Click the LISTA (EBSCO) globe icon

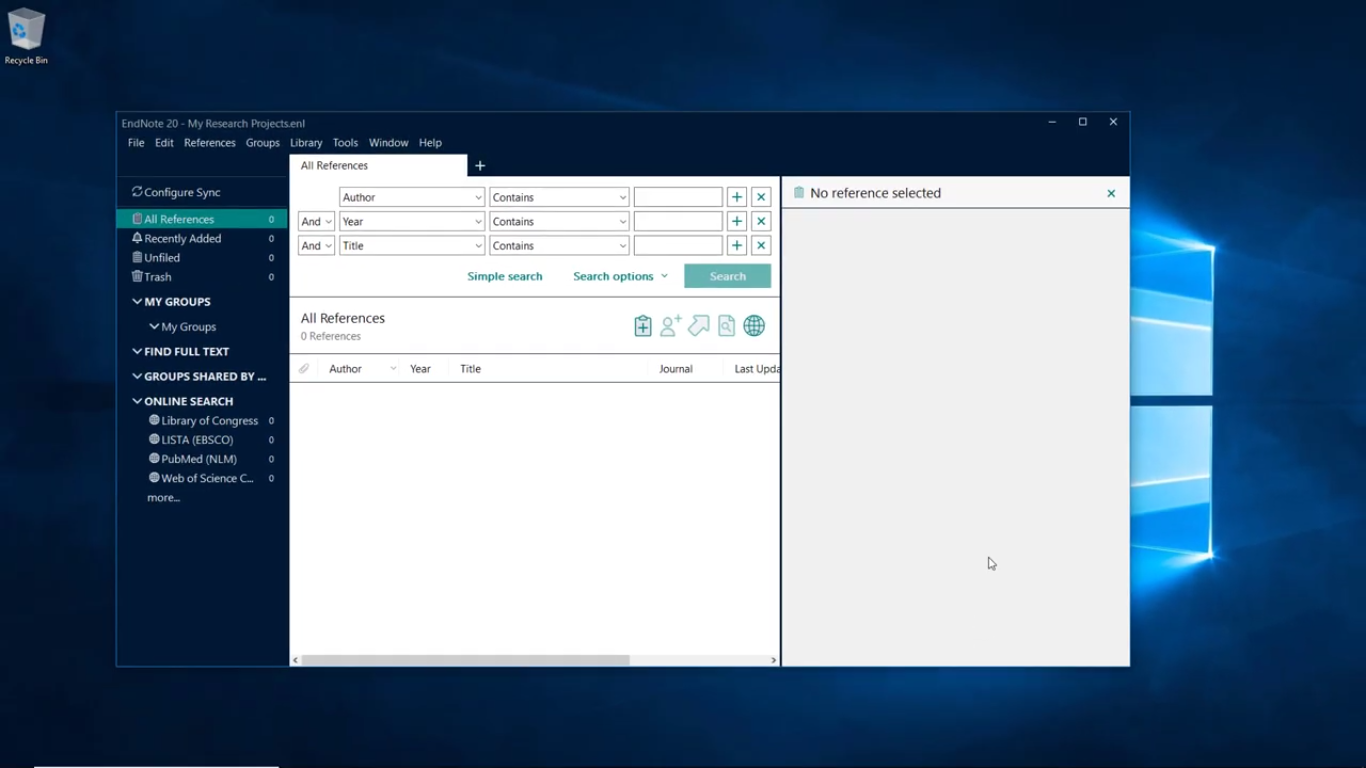(x=154, y=439)
